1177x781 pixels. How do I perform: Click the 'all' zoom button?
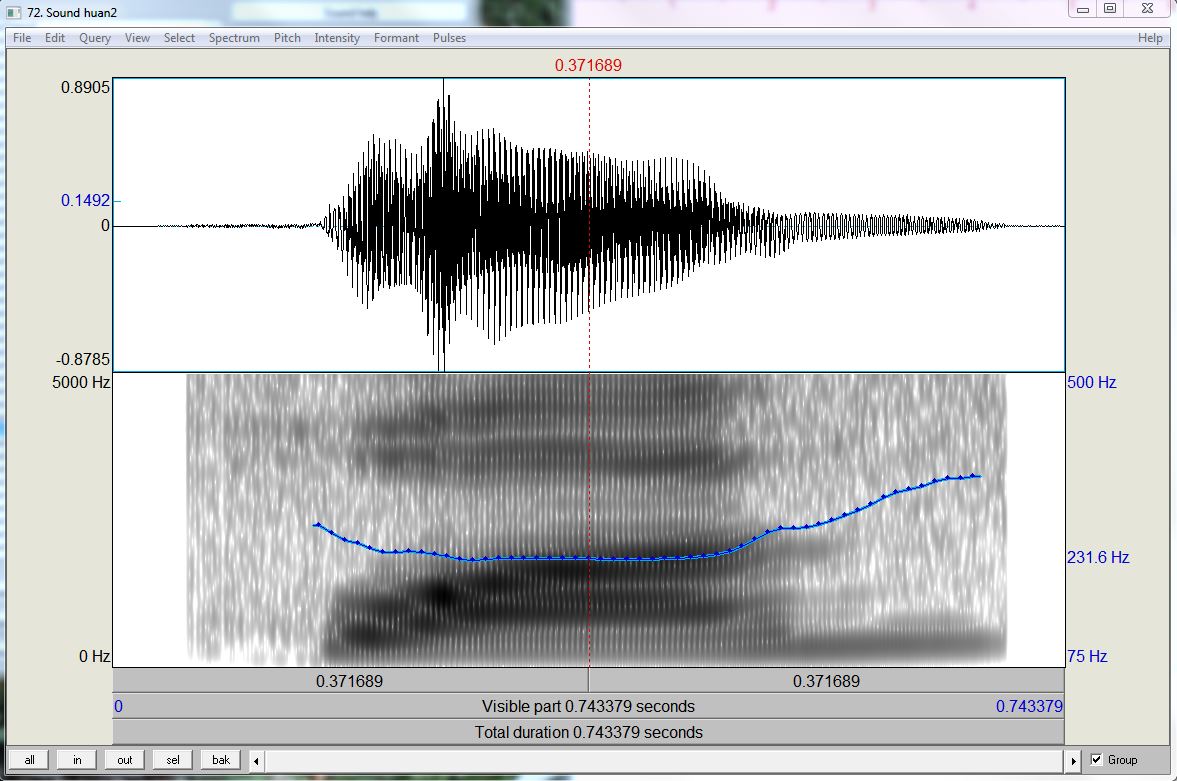tap(29, 760)
